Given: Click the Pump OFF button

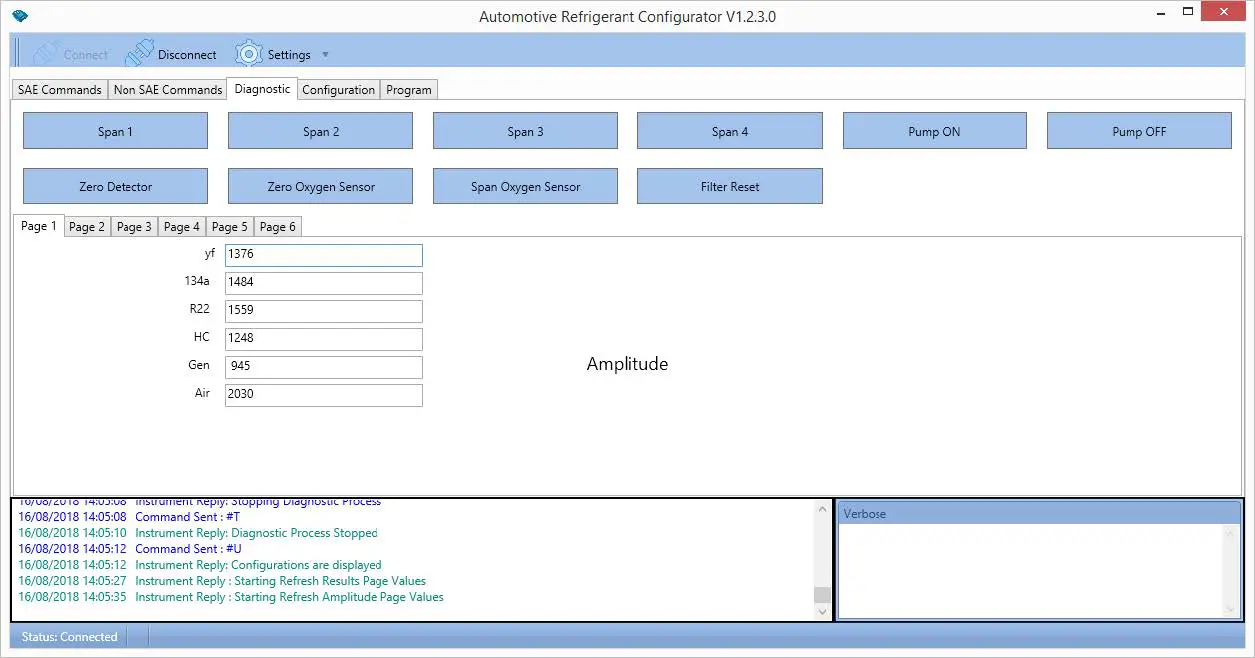Looking at the screenshot, I should 1139,131.
